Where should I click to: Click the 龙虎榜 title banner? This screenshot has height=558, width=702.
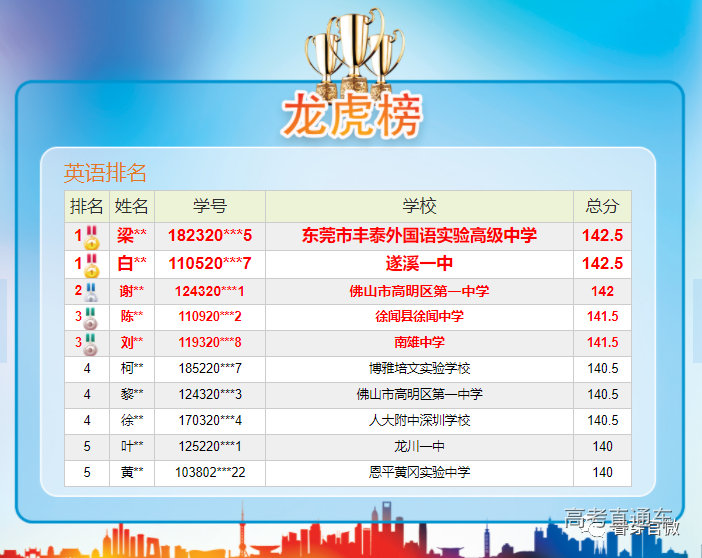pos(351,117)
